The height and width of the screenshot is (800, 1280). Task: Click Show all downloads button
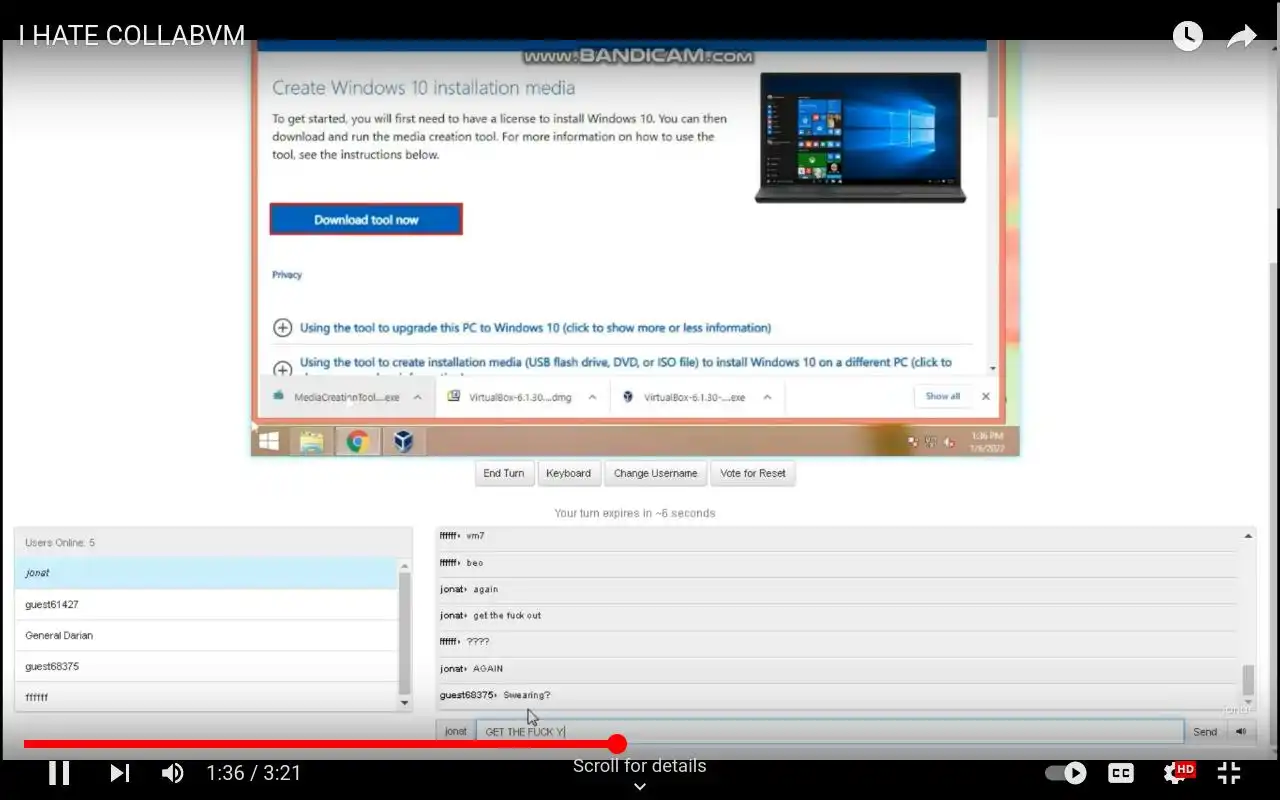pos(942,396)
